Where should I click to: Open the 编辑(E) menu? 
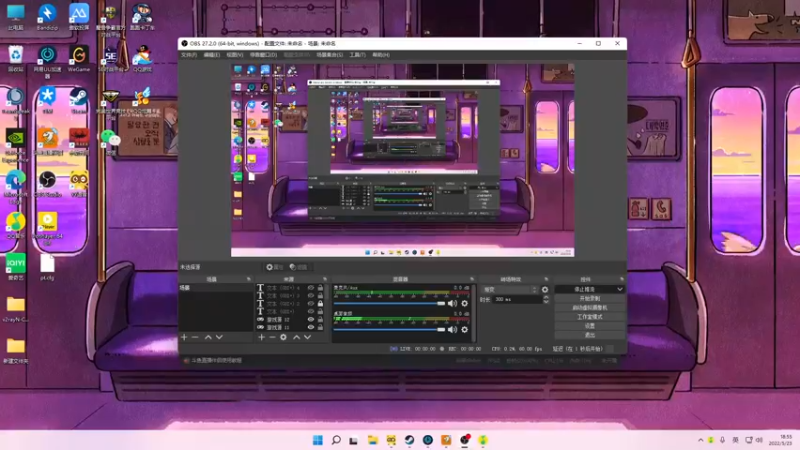[x=212, y=55]
